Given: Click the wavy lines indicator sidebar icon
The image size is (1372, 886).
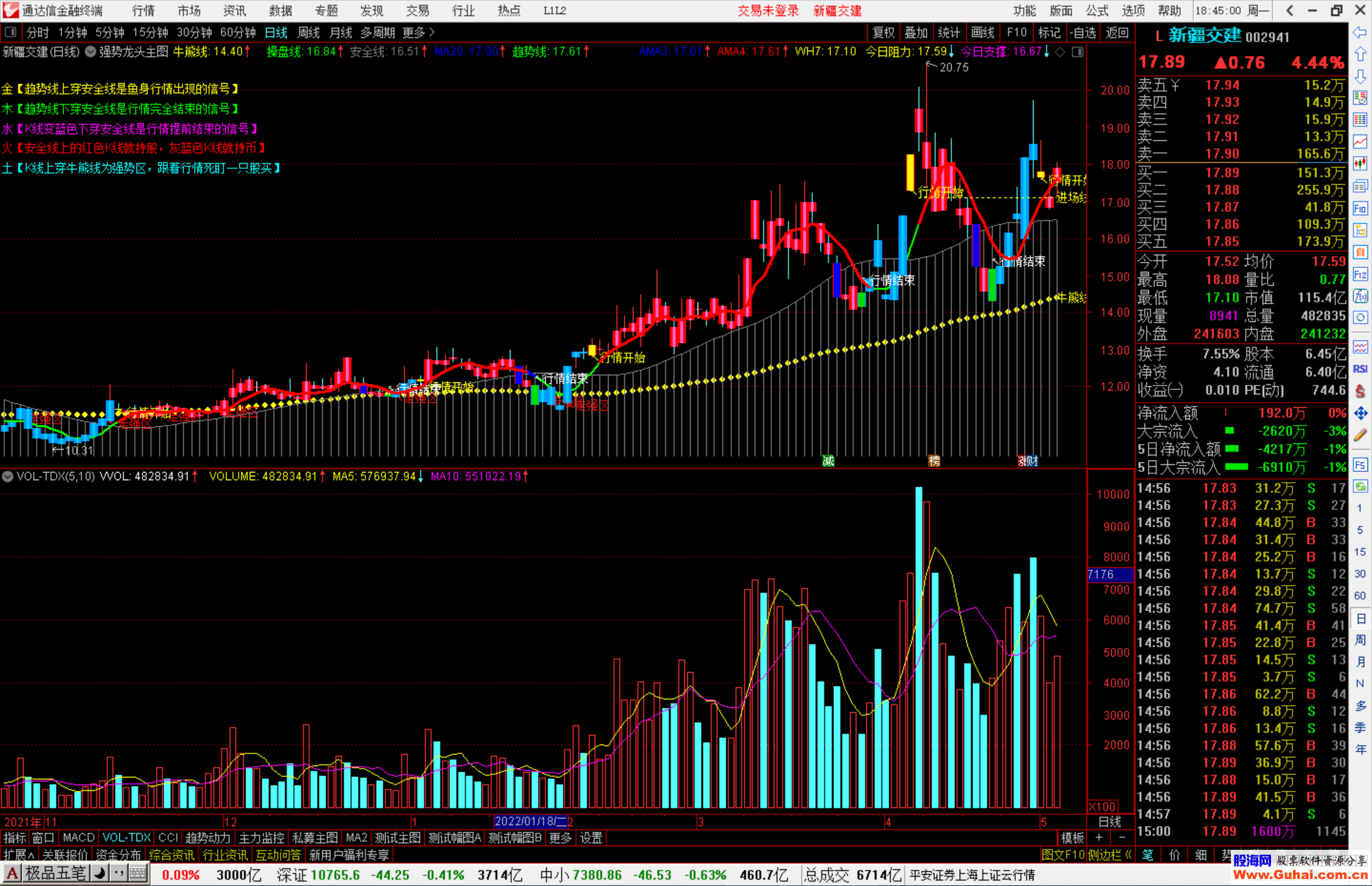Looking at the screenshot, I should pos(1360,347).
